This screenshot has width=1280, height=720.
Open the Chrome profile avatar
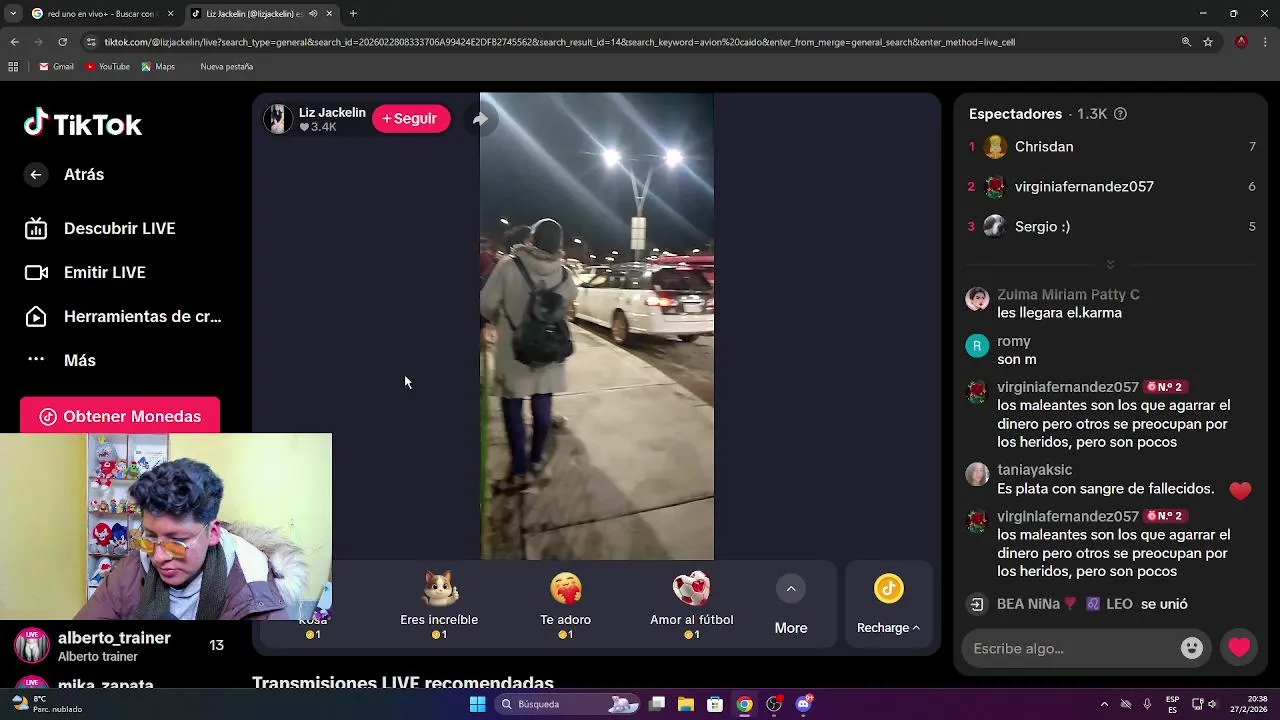pyautogui.click(x=1241, y=42)
